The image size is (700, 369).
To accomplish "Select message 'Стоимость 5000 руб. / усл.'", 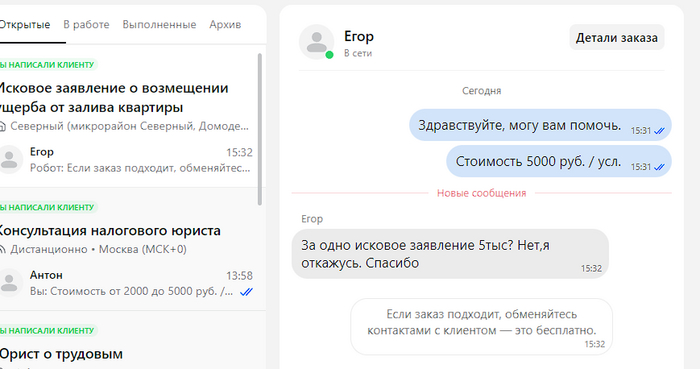I will pos(559,162).
